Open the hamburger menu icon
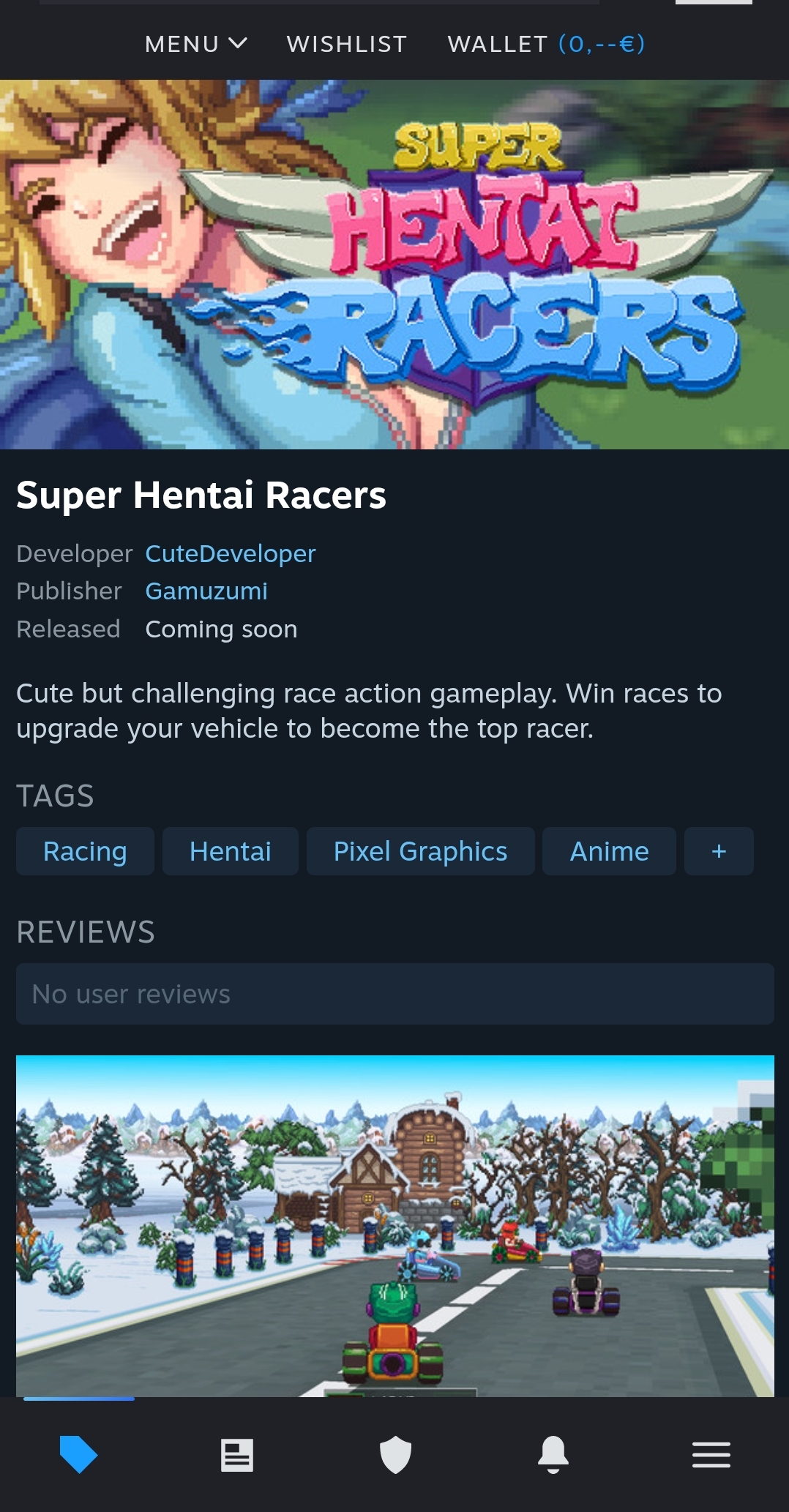 [x=711, y=1455]
